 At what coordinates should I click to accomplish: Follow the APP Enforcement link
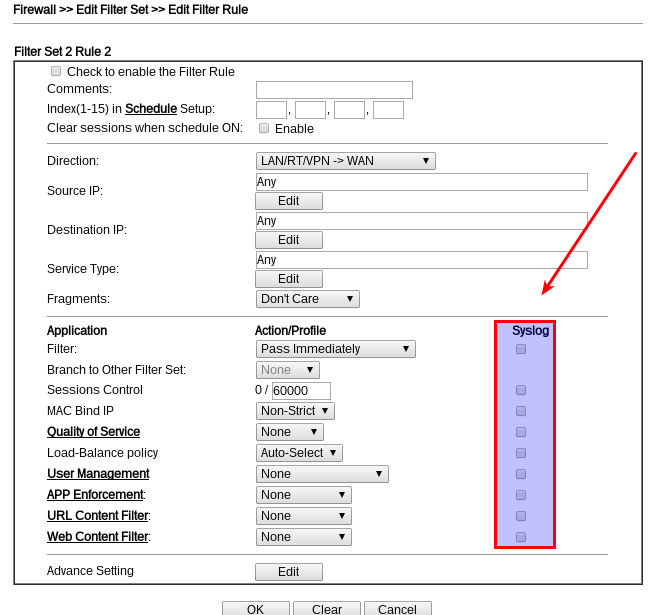click(95, 495)
